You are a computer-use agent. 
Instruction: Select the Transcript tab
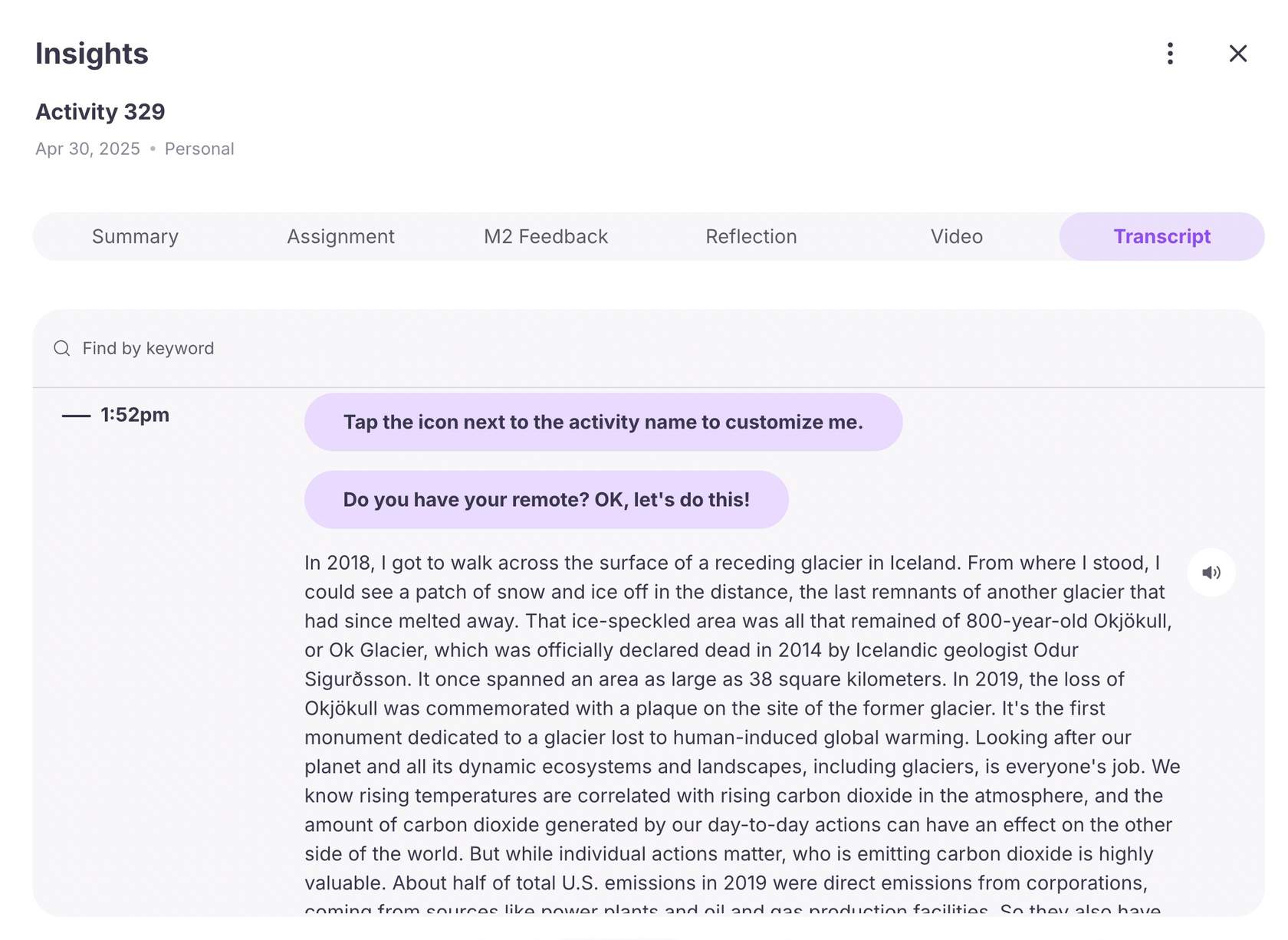click(1161, 237)
